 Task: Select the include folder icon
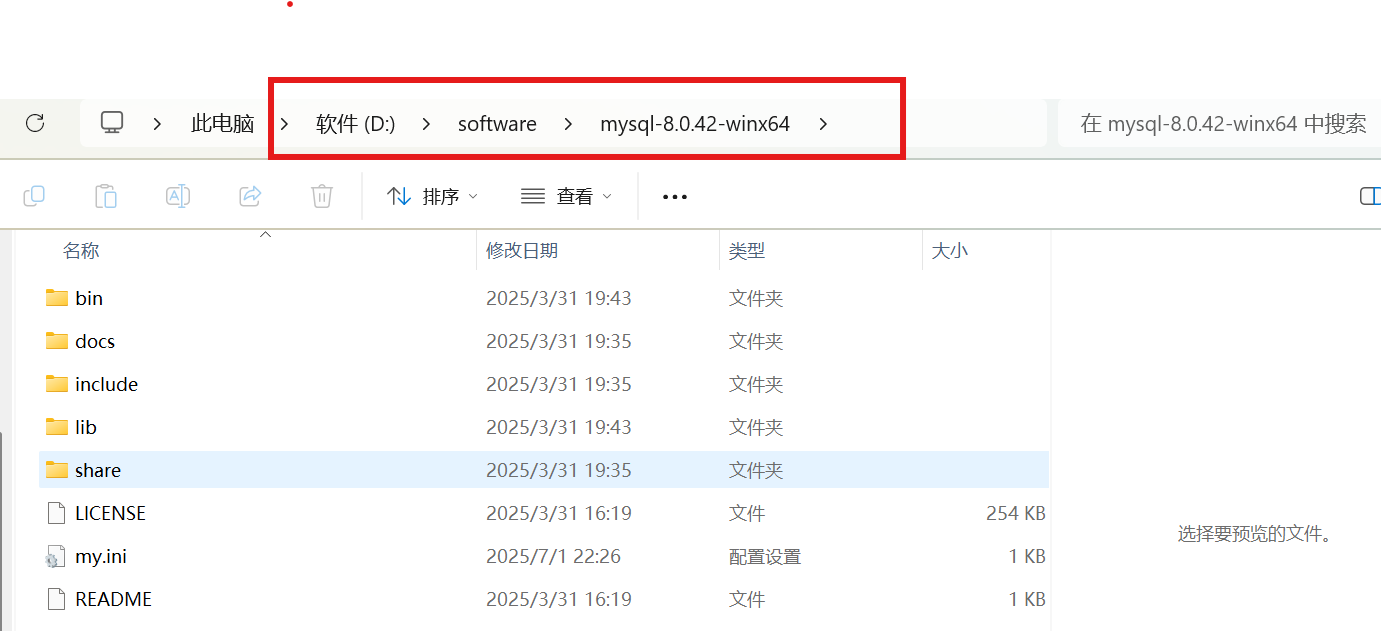click(x=57, y=384)
